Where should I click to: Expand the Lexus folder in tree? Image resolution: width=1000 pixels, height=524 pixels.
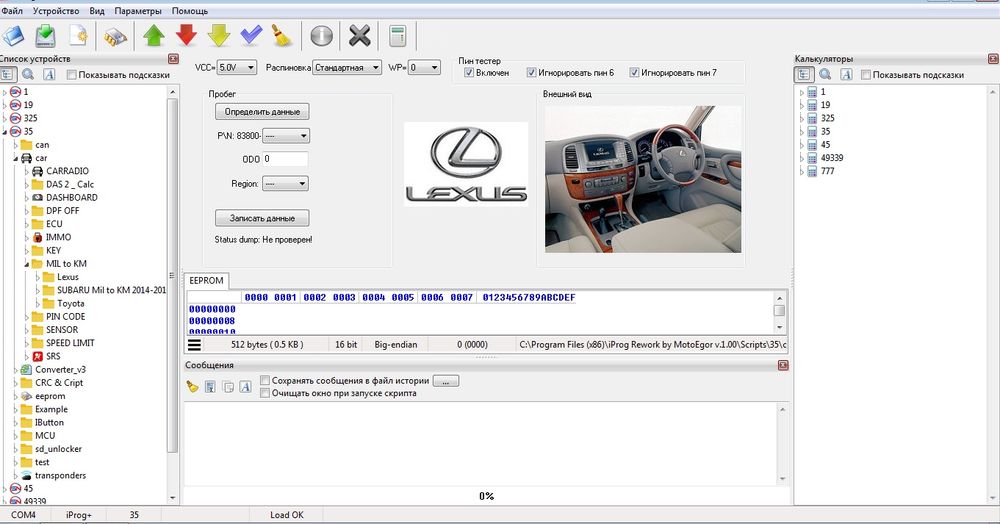click(x=38, y=277)
